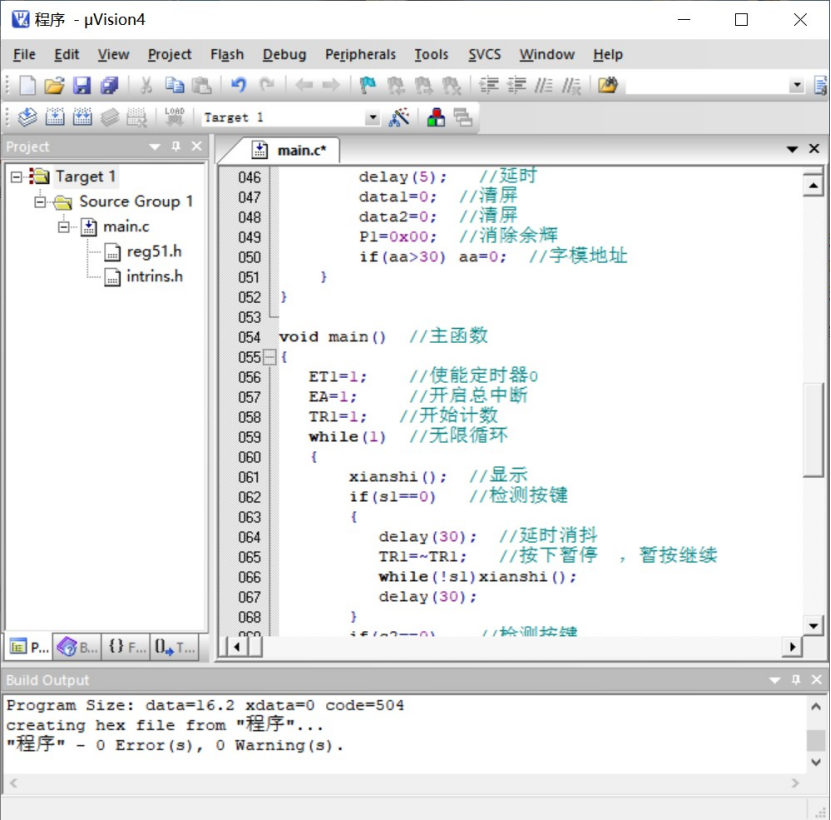The height and width of the screenshot is (820, 831).
Task: Open Target Options with the magic wand icon
Action: (x=399, y=117)
